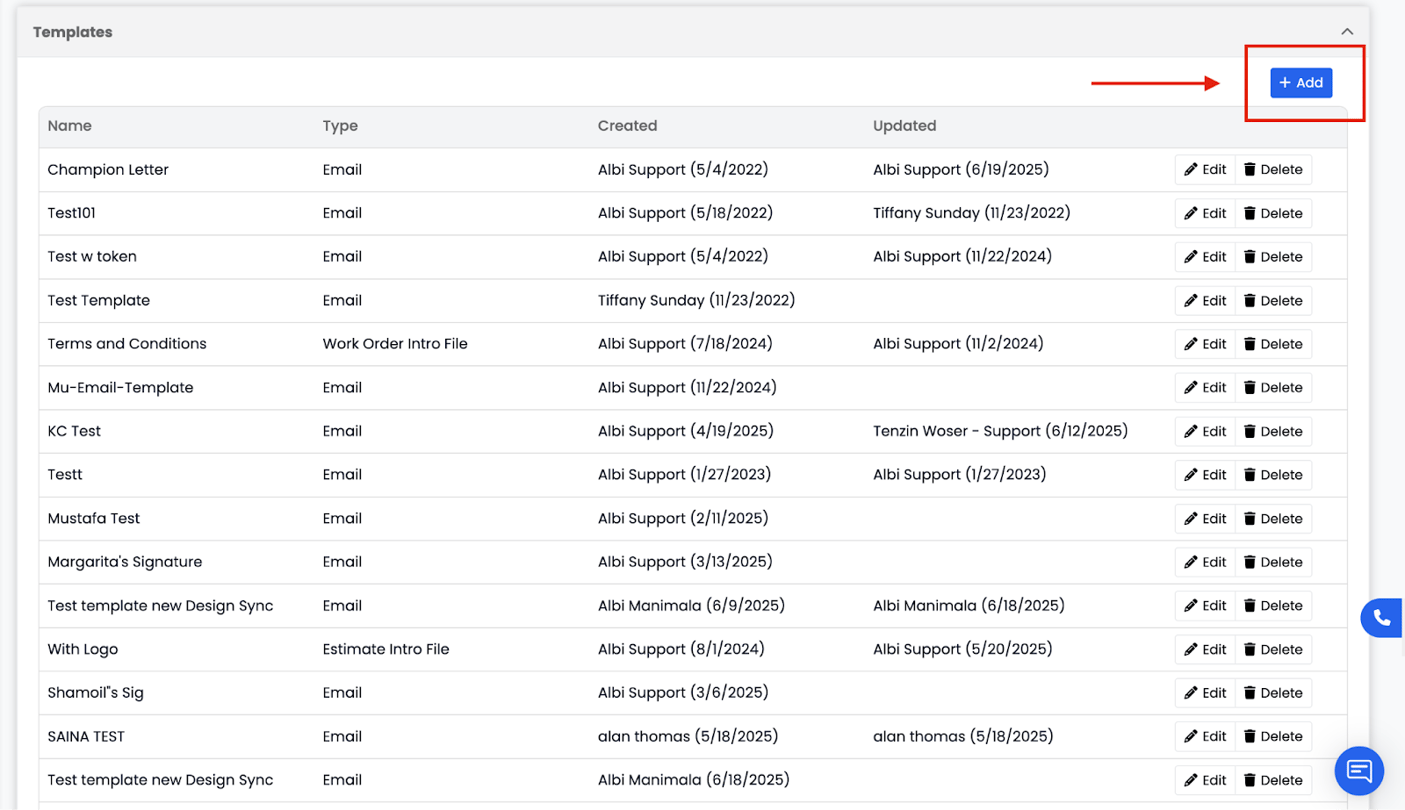
Task: Edit the With Logo template
Action: click(1205, 649)
